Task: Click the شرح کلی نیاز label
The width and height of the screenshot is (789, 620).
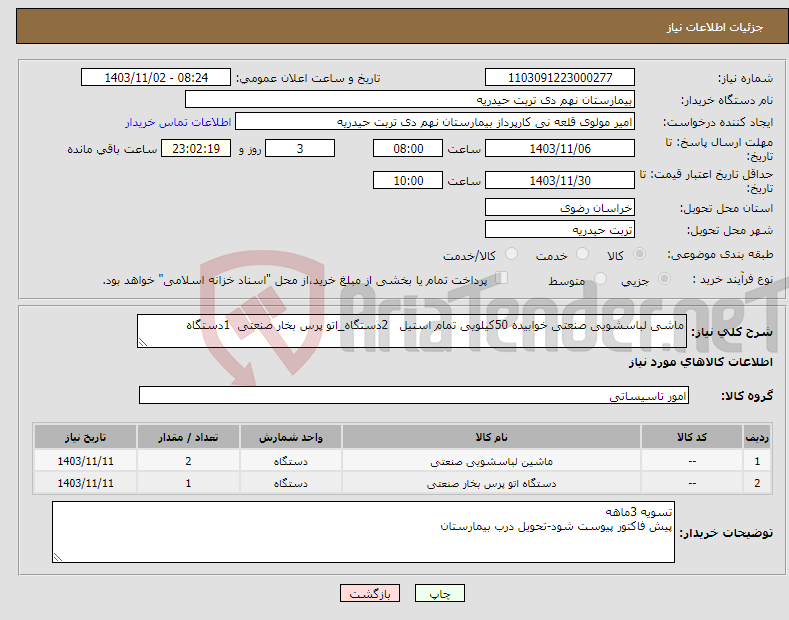Action: tap(732, 332)
